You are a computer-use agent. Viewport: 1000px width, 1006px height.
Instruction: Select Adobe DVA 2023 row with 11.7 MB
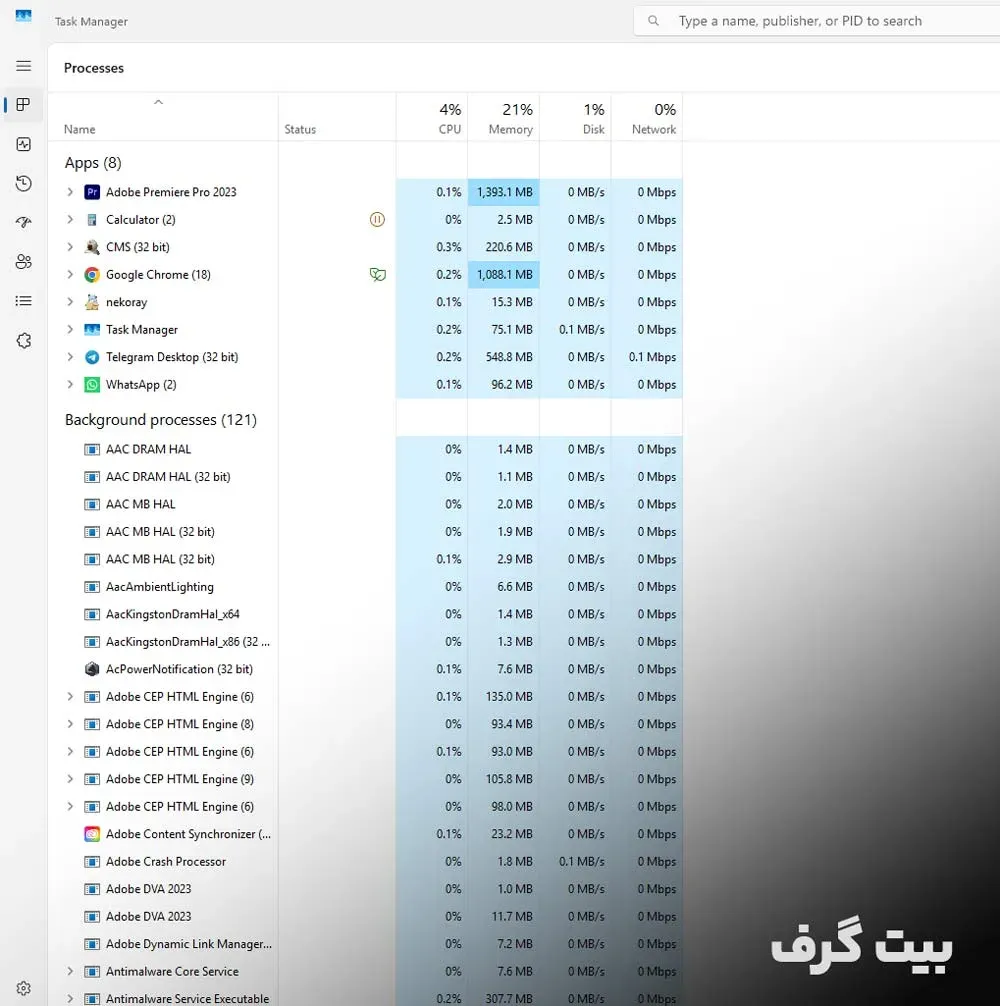(x=366, y=916)
